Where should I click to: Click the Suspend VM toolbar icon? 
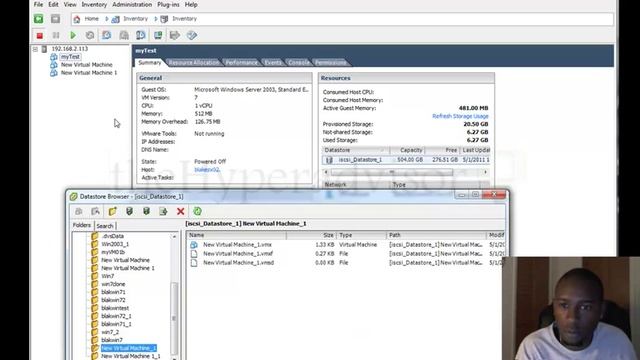coord(56,36)
